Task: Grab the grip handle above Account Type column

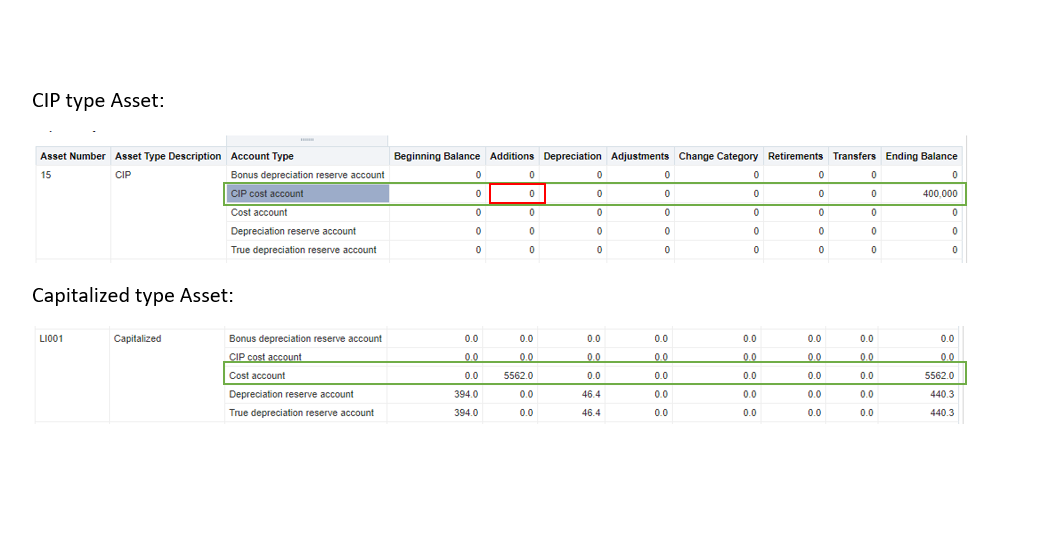Action: (x=307, y=140)
